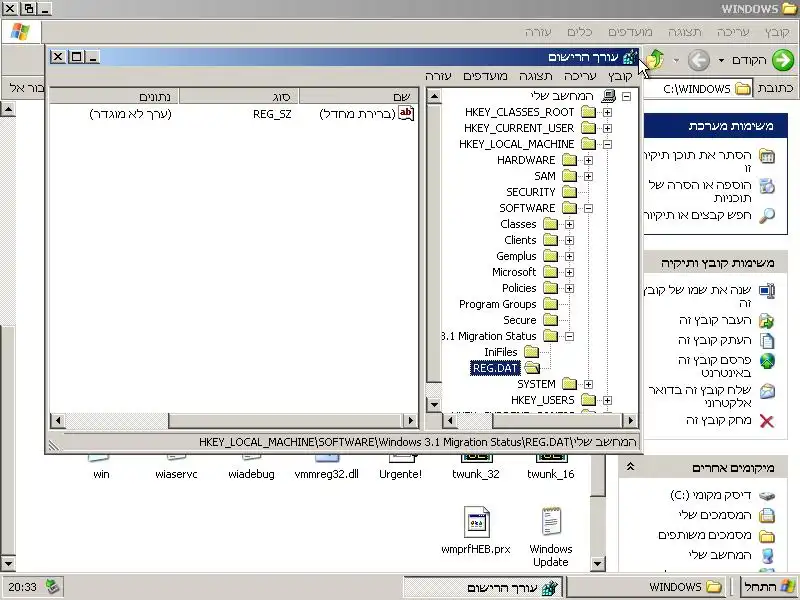Screen dimensions: 800x600
Task: Select the Clients folder icon
Action: (x=551, y=240)
